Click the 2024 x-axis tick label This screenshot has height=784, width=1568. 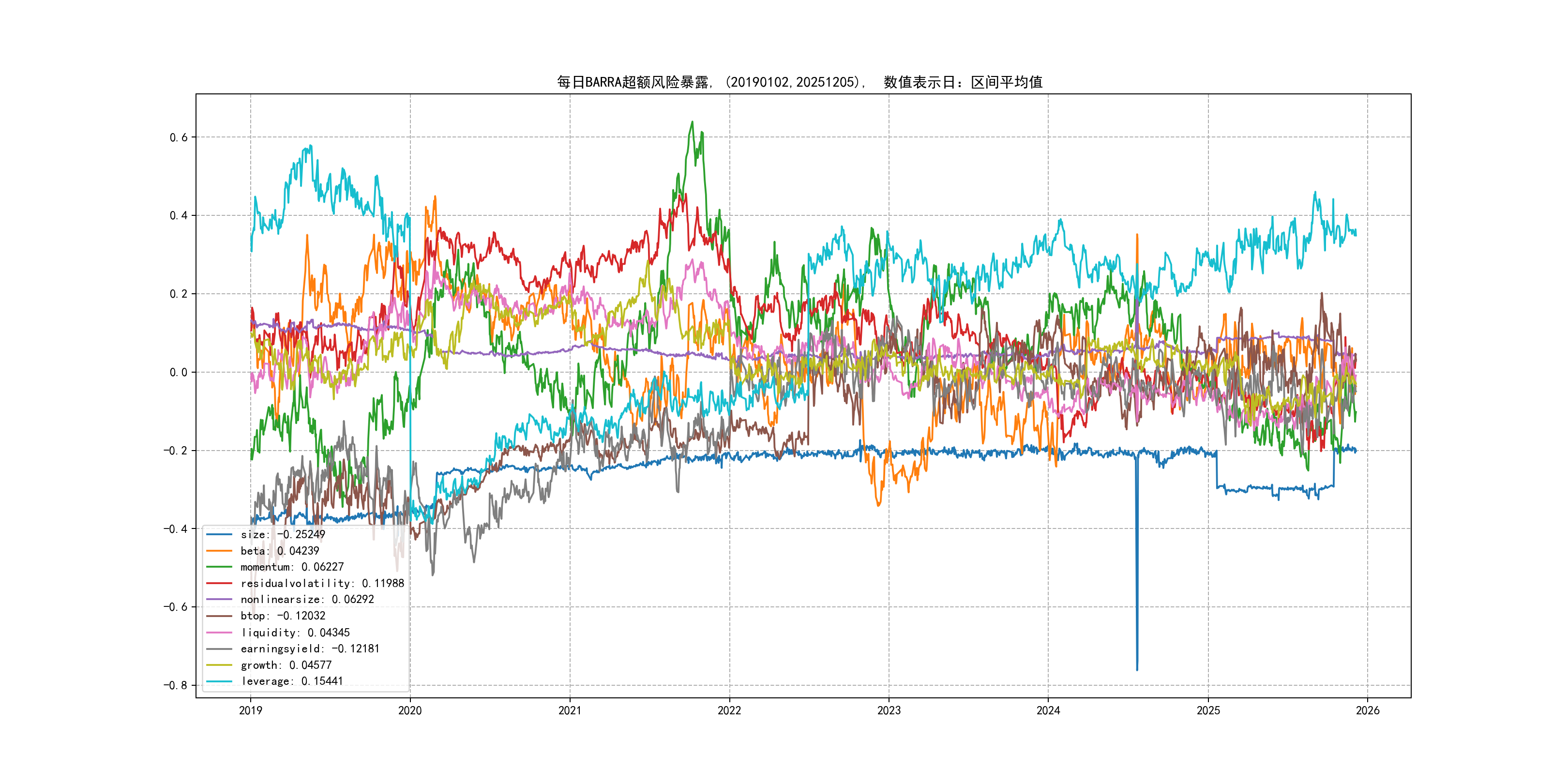(1048, 710)
